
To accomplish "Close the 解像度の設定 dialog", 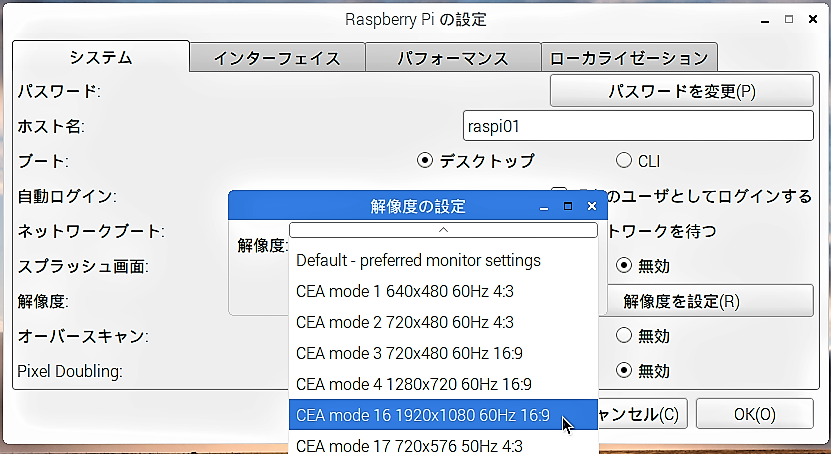I will point(592,206).
